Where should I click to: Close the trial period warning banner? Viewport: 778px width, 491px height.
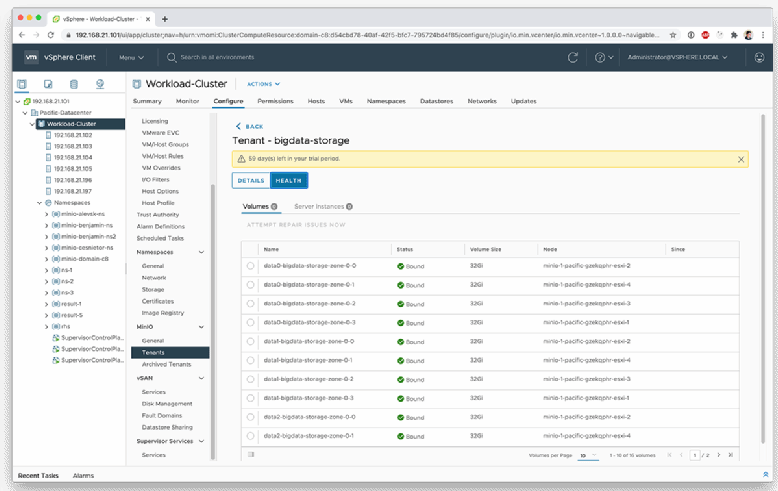coord(741,159)
